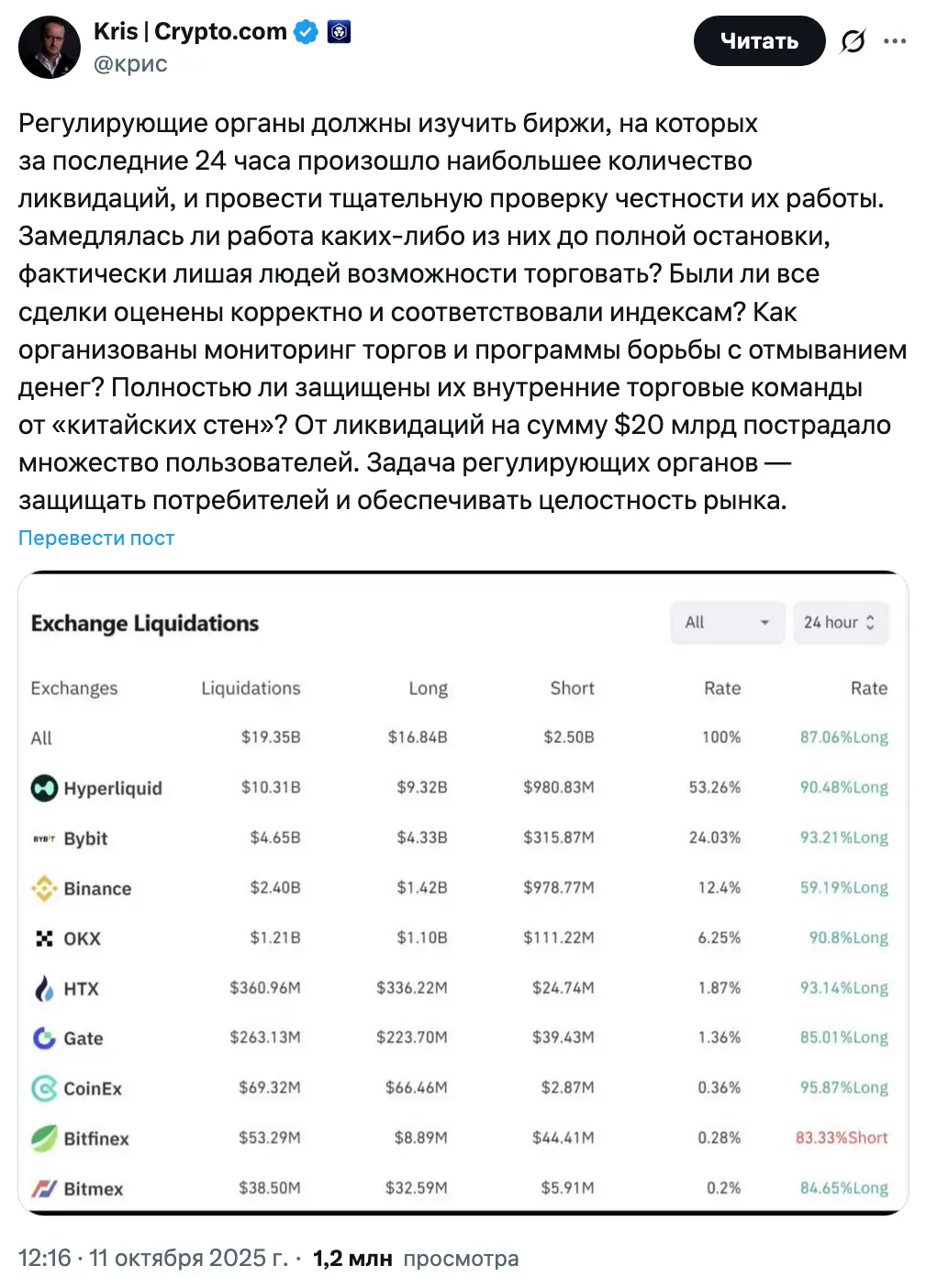926x1288 pixels.
Task: Click the post timestamp 12:16
Action: coord(44,1258)
